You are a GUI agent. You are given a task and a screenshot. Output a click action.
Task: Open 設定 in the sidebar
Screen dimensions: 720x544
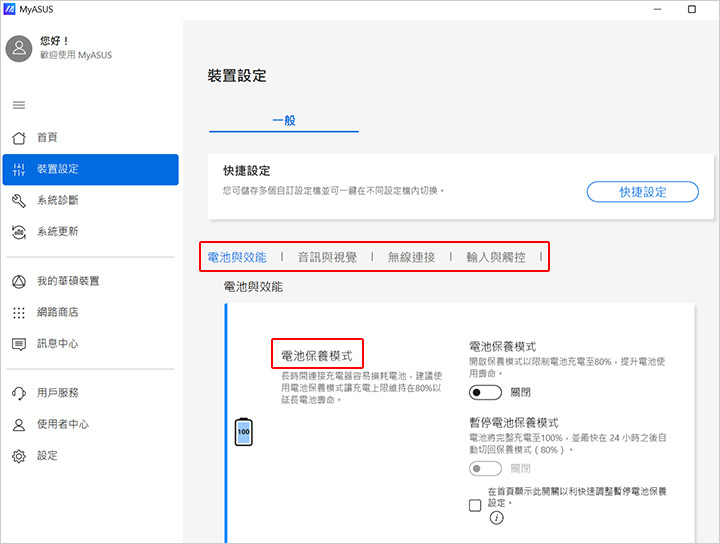point(90,456)
